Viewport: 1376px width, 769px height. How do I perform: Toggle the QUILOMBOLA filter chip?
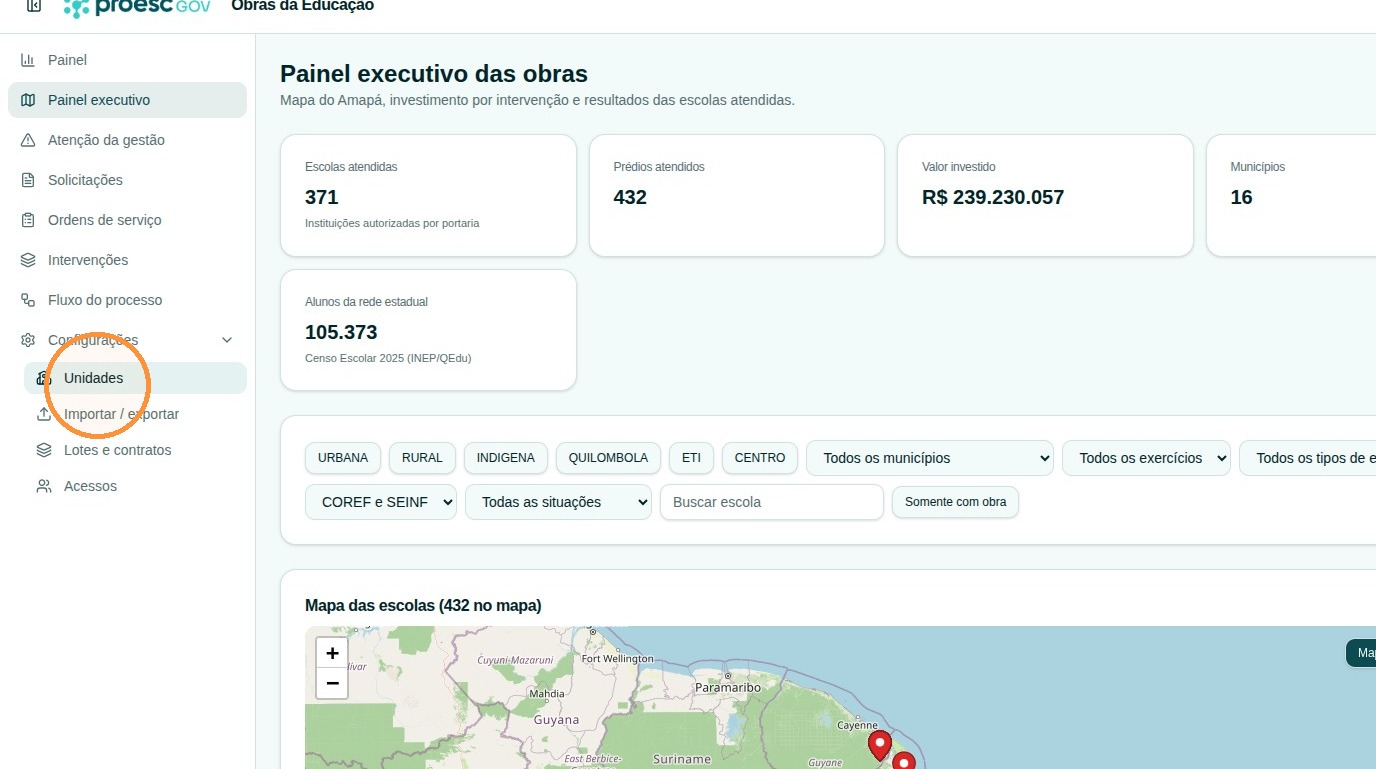(x=608, y=458)
